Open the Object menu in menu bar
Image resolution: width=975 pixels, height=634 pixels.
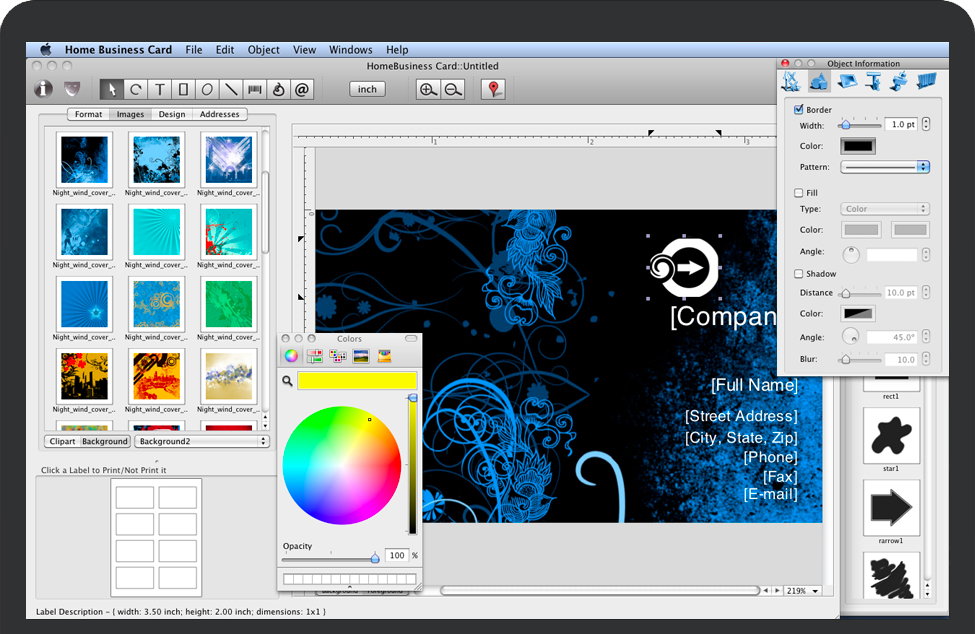[264, 50]
